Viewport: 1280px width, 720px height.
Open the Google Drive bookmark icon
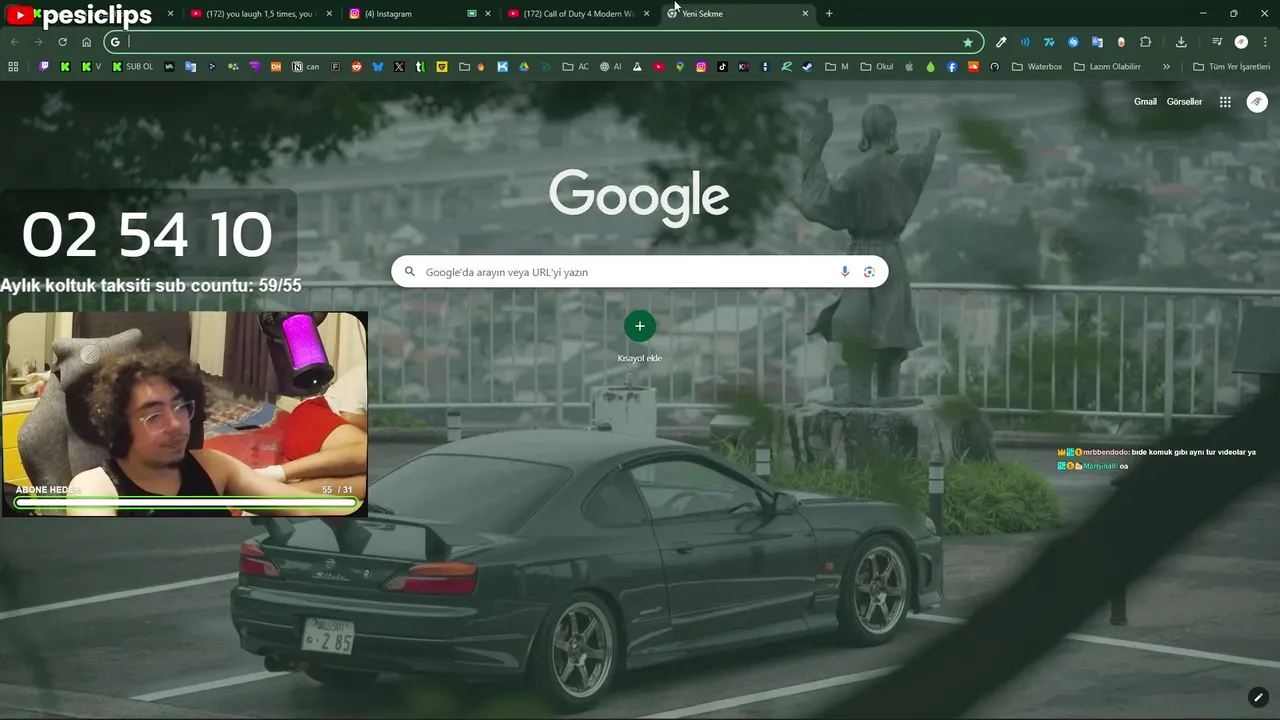(x=523, y=67)
